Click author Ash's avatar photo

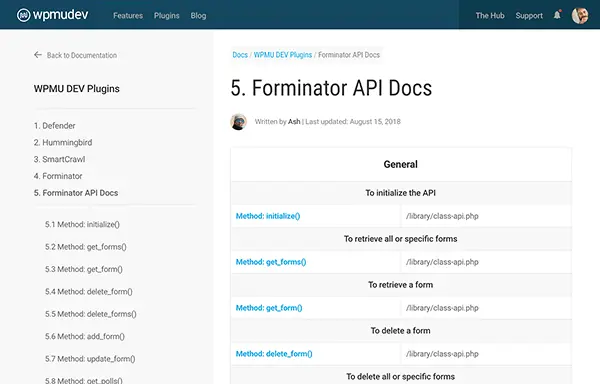pos(238,122)
